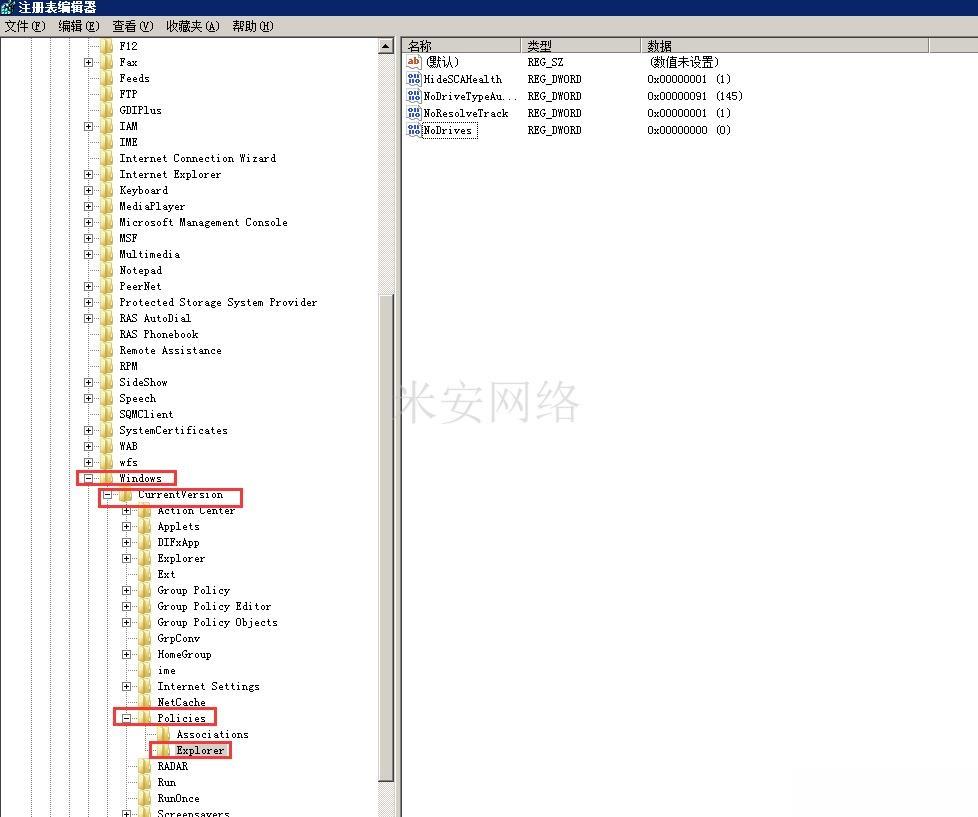The width and height of the screenshot is (978, 817).
Task: Click the NoResolveTrack DWORD value icon
Action: (414, 112)
